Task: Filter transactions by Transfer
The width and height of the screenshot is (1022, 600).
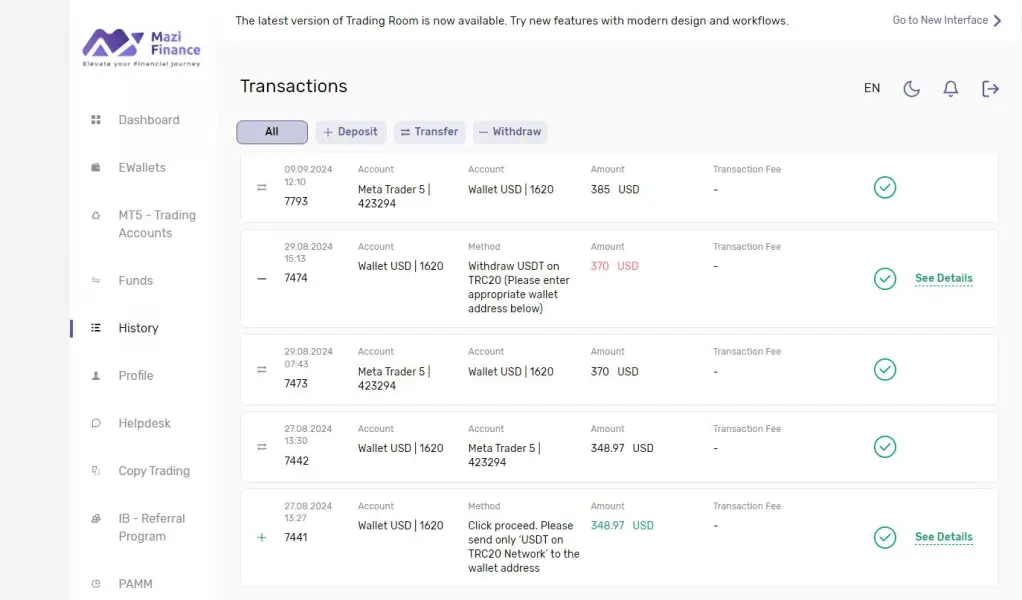Action: [429, 132]
